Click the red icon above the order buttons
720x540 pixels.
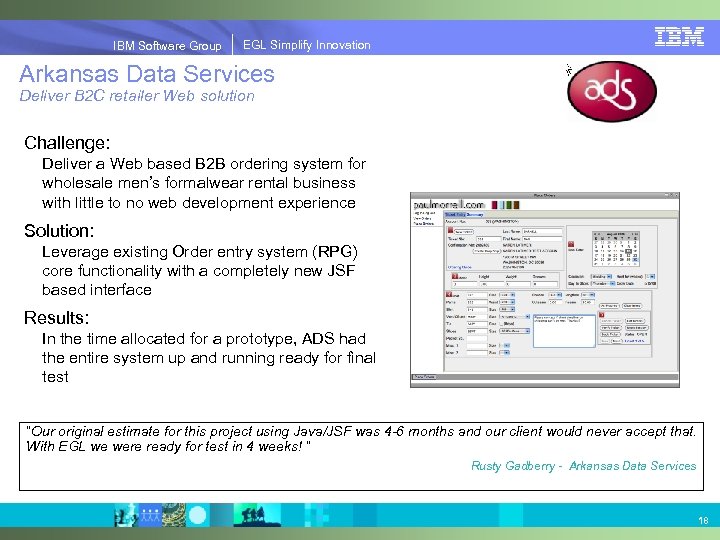[x=602, y=315]
